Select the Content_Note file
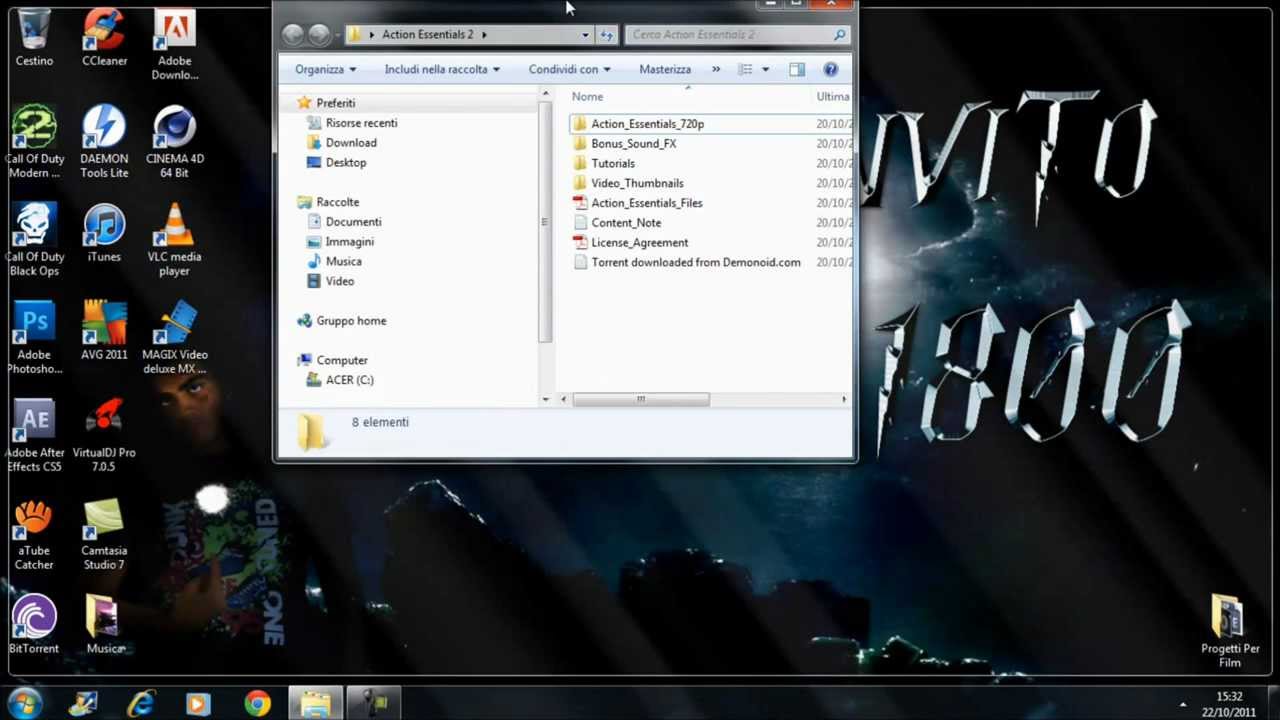The height and width of the screenshot is (720, 1280). 626,223
